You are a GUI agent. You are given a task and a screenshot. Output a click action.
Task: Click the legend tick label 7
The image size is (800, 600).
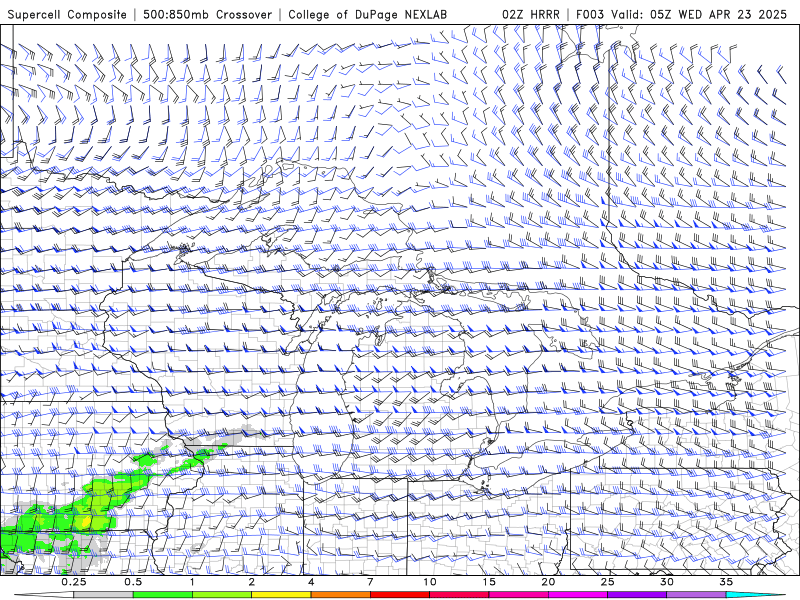tap(370, 582)
